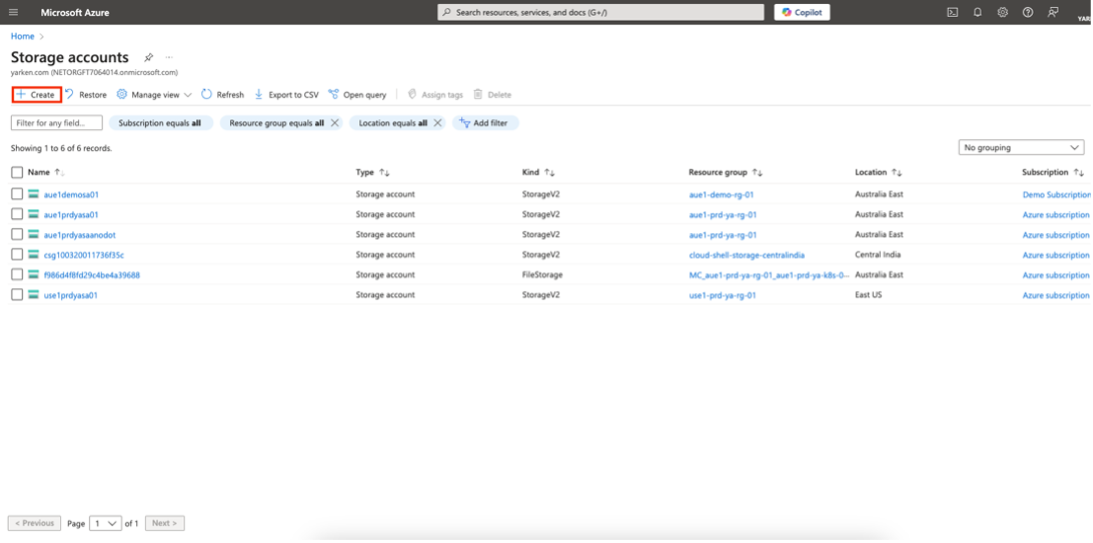Click the East US location cell
The image size is (1093, 543).
pos(869,295)
